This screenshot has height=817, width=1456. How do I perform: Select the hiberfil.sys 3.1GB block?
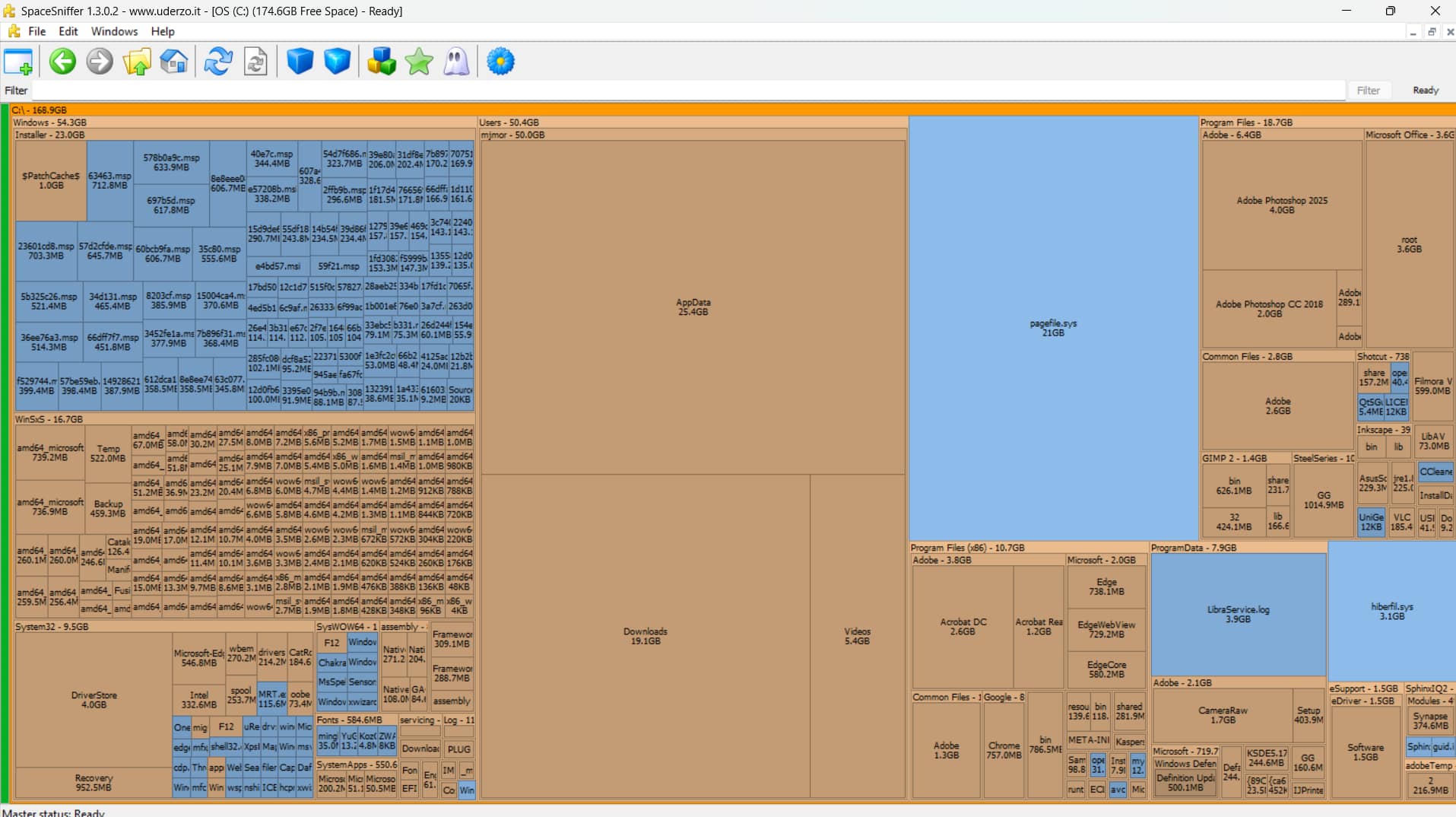(1391, 612)
